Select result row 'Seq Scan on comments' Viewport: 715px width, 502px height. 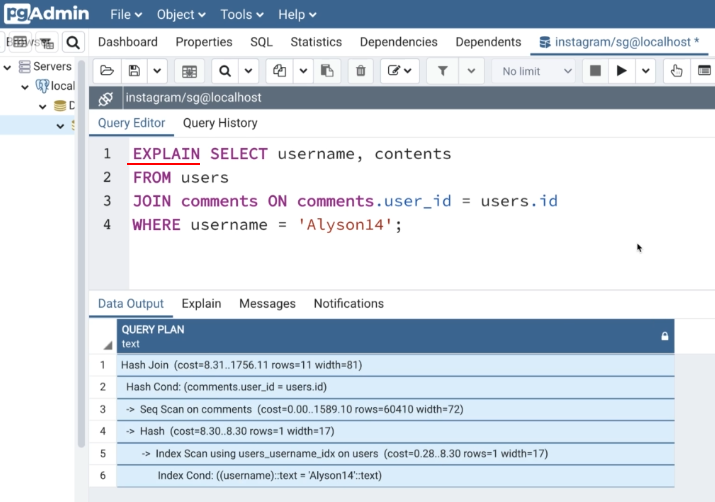coord(395,409)
